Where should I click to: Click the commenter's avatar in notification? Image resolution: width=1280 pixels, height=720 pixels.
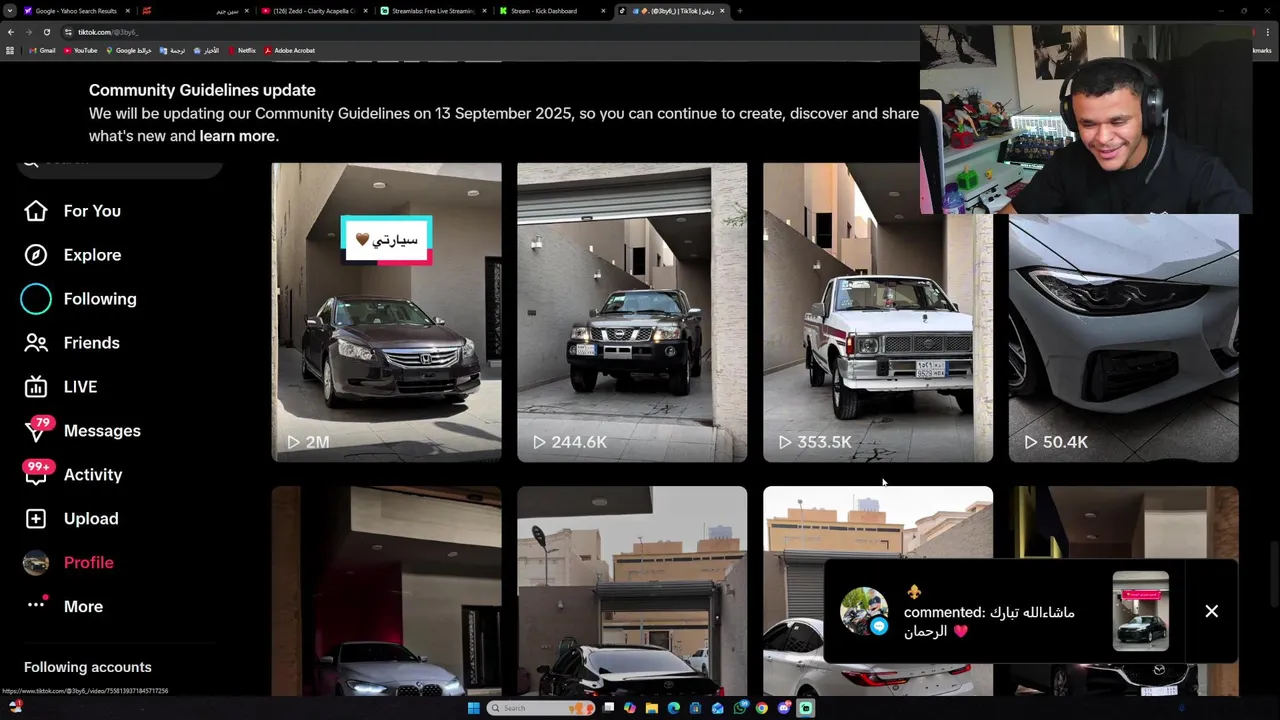click(x=864, y=611)
